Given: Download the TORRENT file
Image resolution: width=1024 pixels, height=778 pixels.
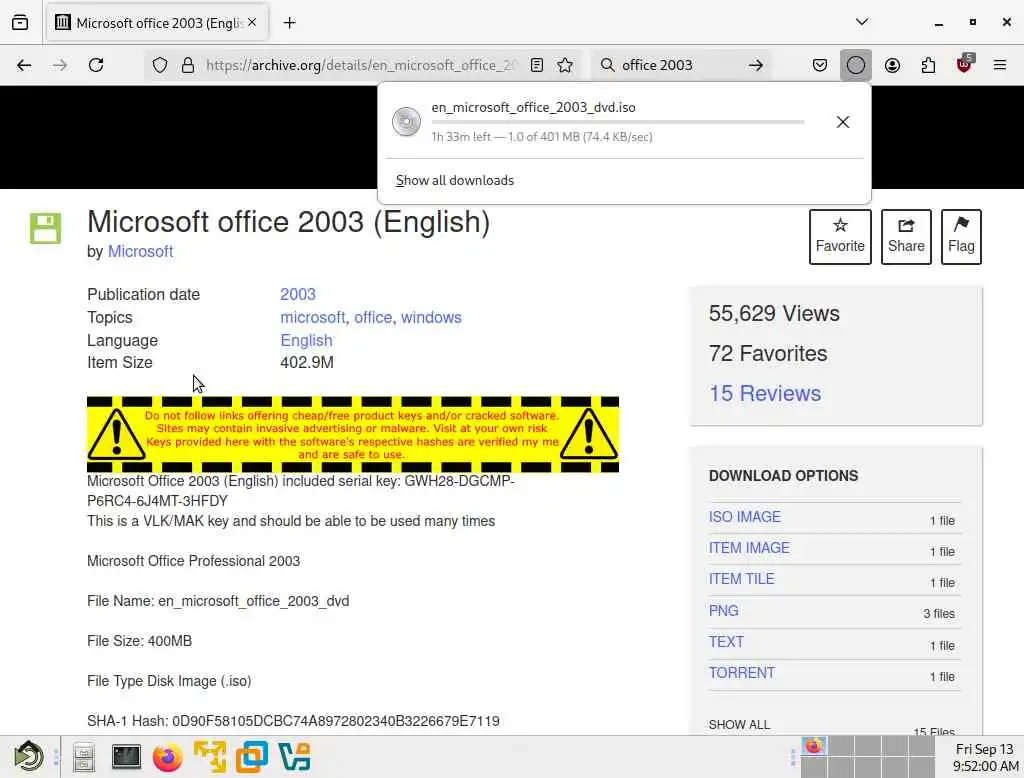Looking at the screenshot, I should (742, 673).
